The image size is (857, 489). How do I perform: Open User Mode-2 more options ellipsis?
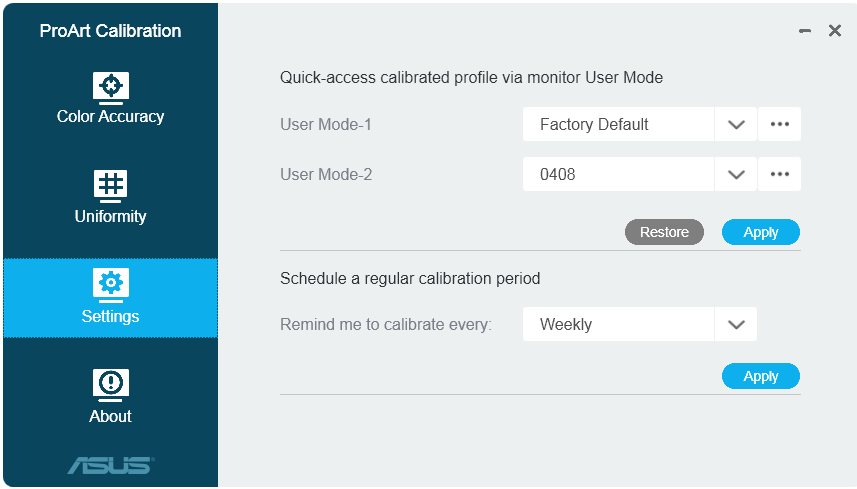[x=779, y=174]
